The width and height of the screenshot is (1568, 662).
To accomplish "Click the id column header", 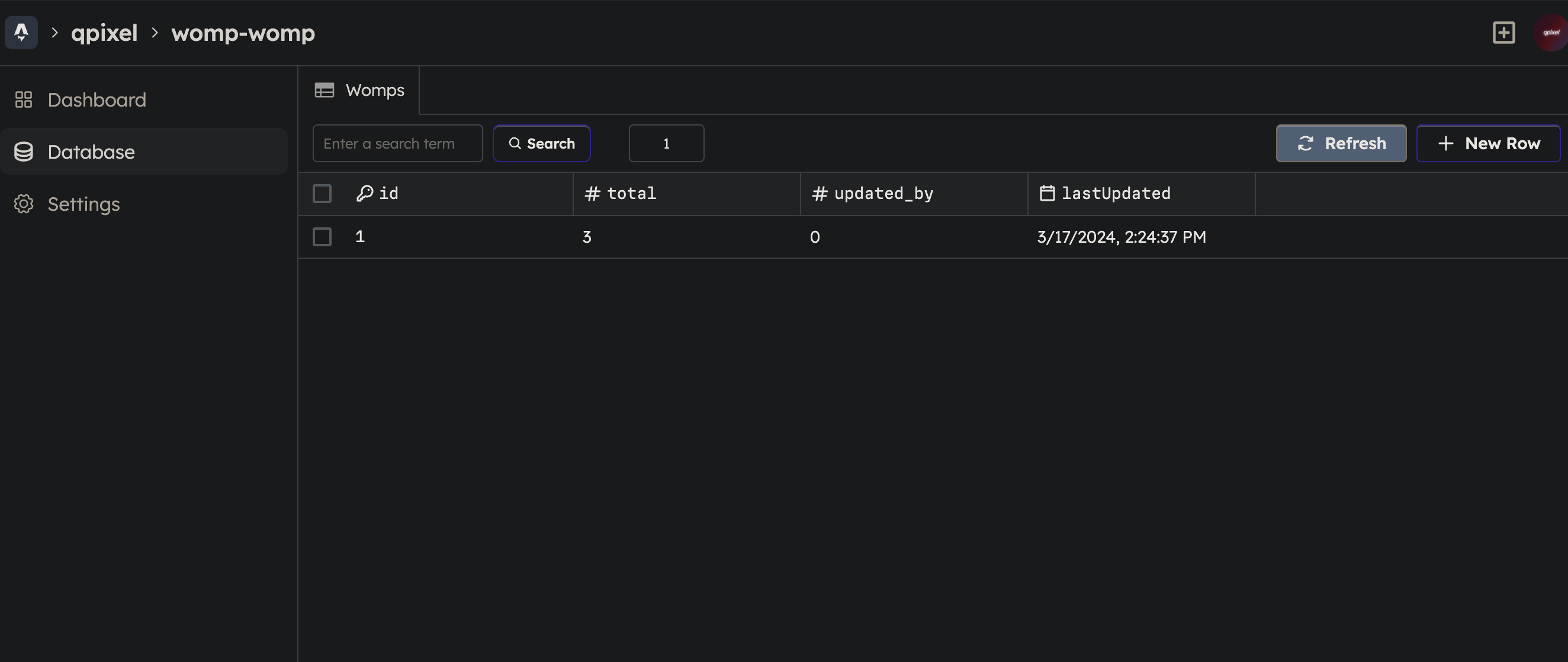I will click(x=459, y=194).
